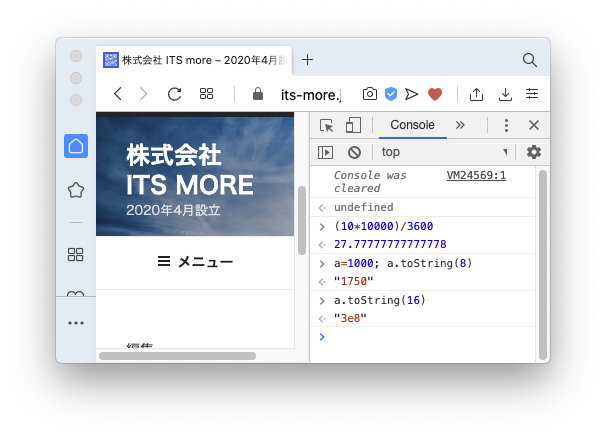Open the downloads icon in the toolbar
This screenshot has width=606, height=437.
pos(505,94)
